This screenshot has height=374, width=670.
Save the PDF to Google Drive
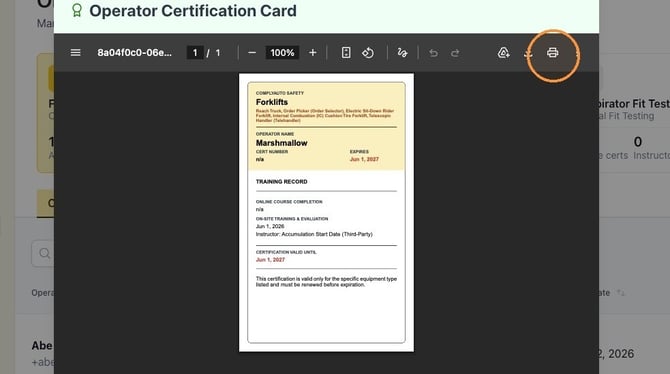point(504,53)
